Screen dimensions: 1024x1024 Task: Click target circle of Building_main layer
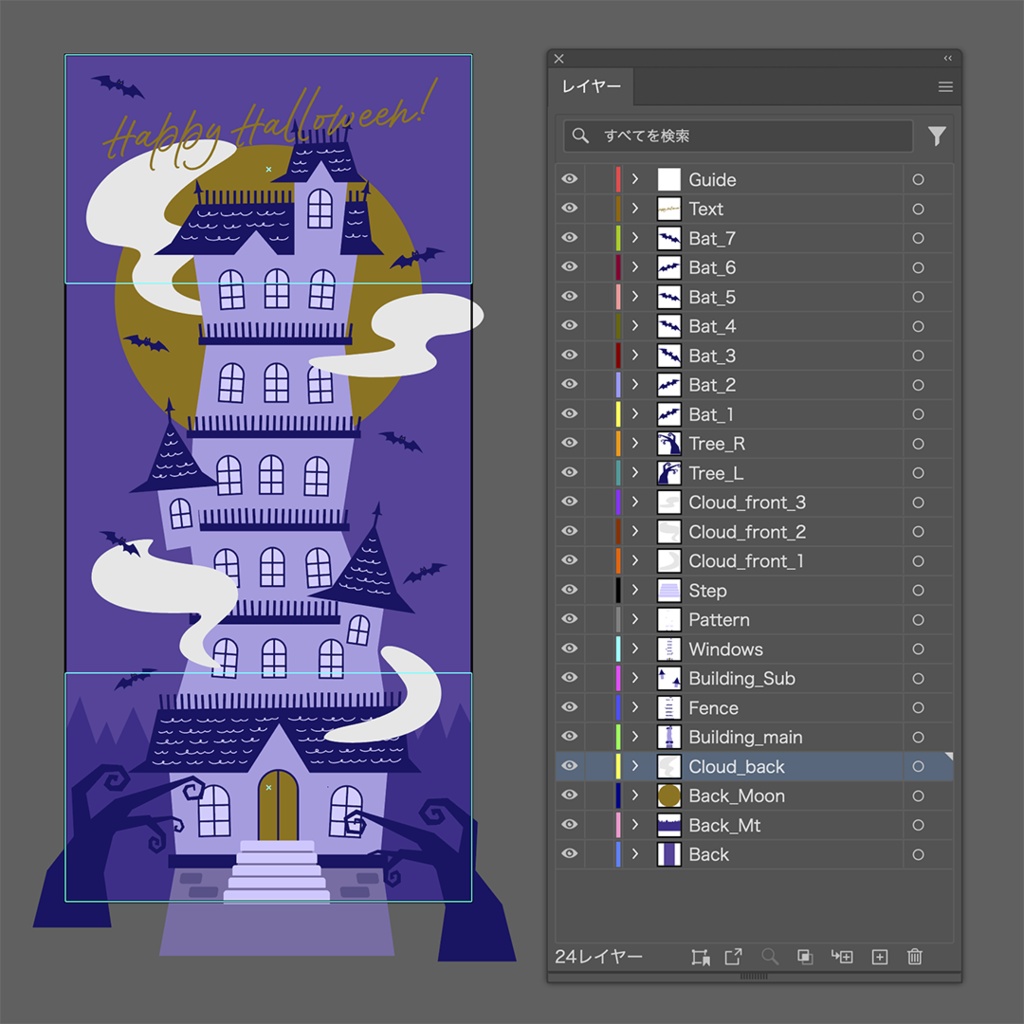click(918, 737)
